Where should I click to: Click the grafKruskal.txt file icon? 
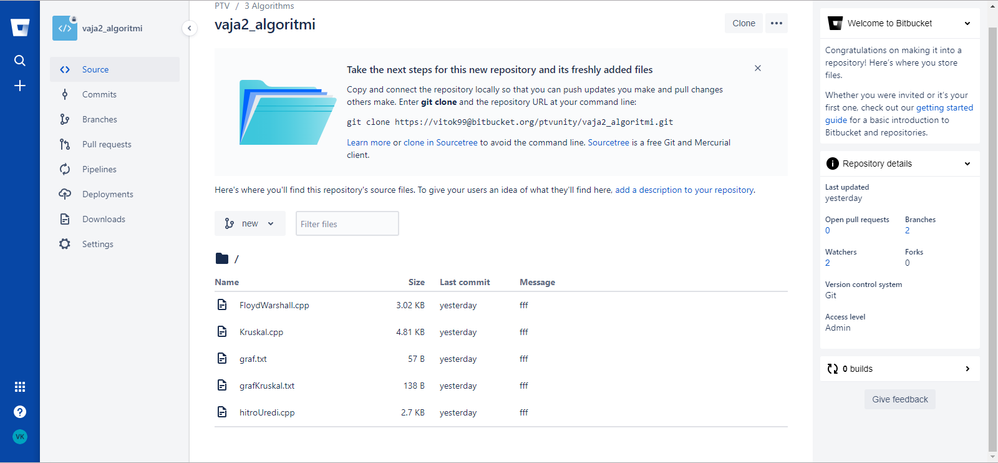click(221, 385)
